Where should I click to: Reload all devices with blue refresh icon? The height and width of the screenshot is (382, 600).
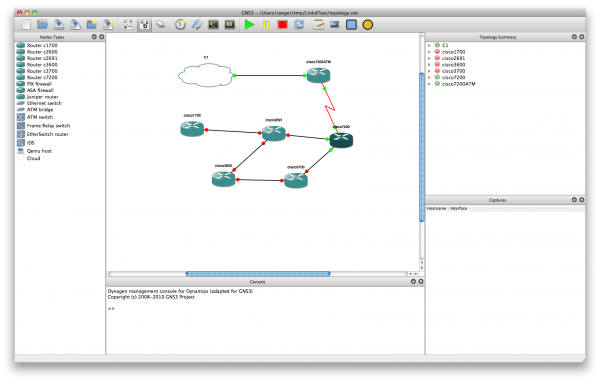click(x=299, y=25)
